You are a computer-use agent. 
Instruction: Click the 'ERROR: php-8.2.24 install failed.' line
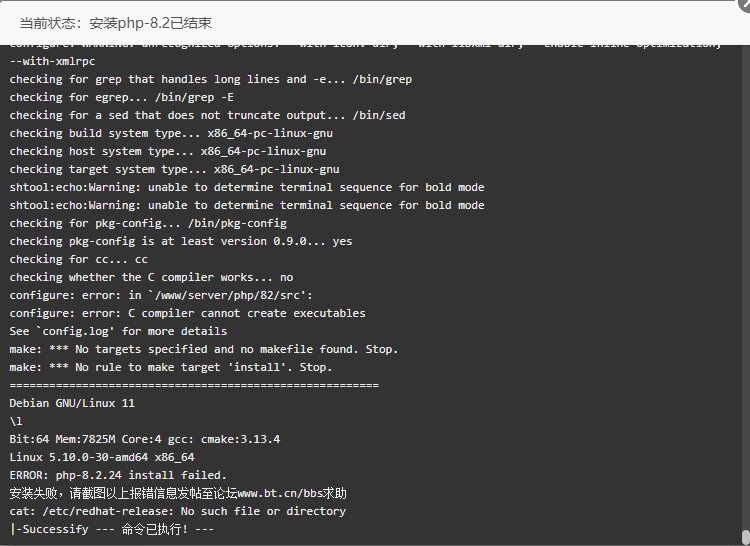click(118, 475)
